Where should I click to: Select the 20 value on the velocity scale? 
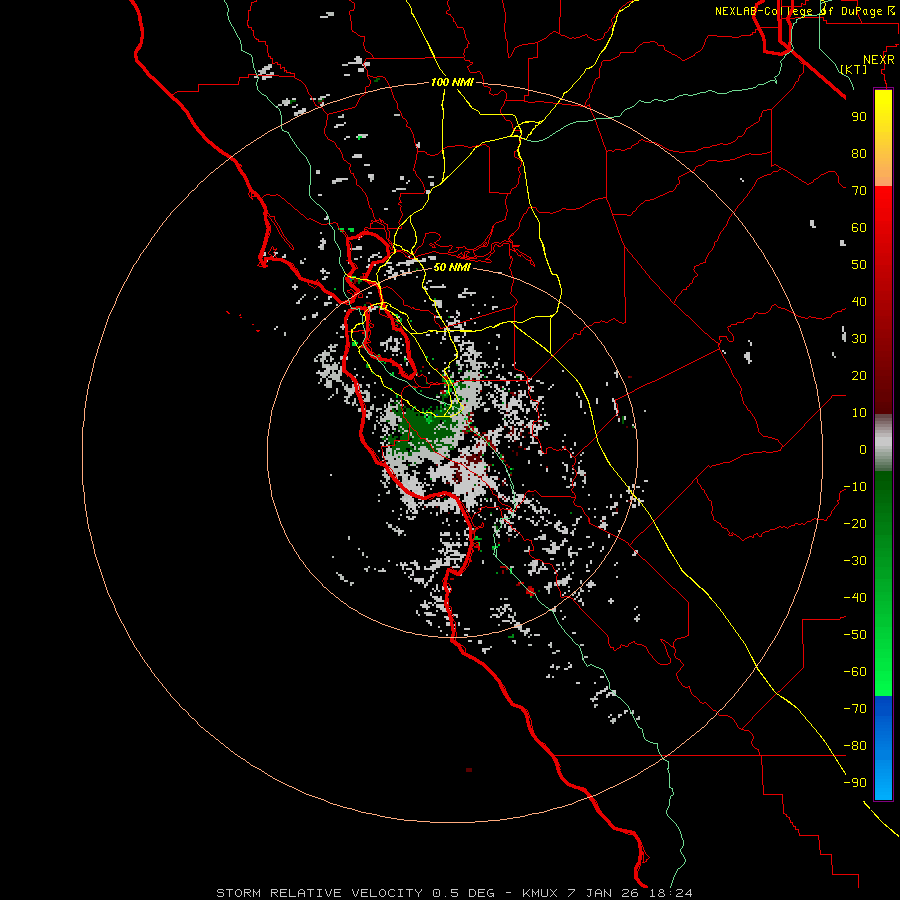pos(859,375)
